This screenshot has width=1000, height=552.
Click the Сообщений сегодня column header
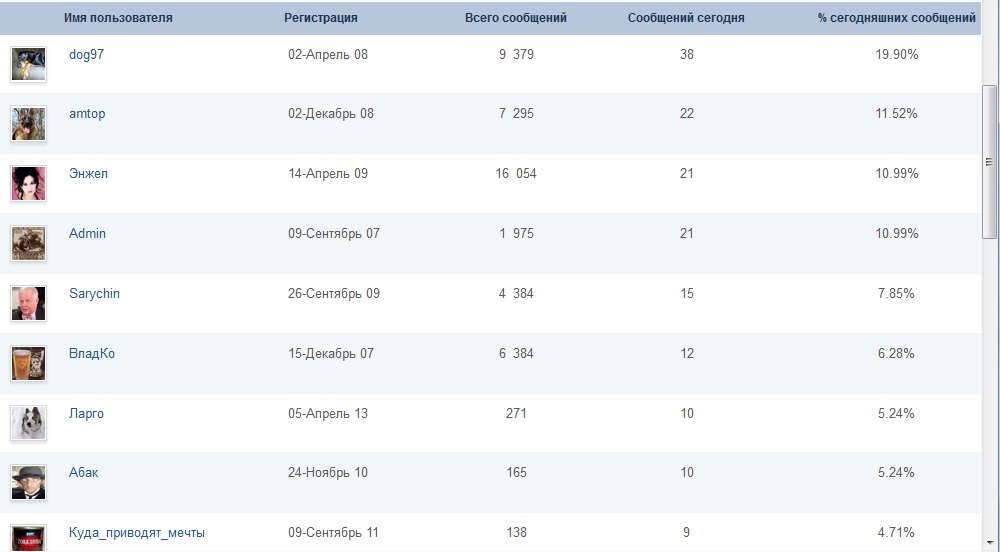point(686,18)
